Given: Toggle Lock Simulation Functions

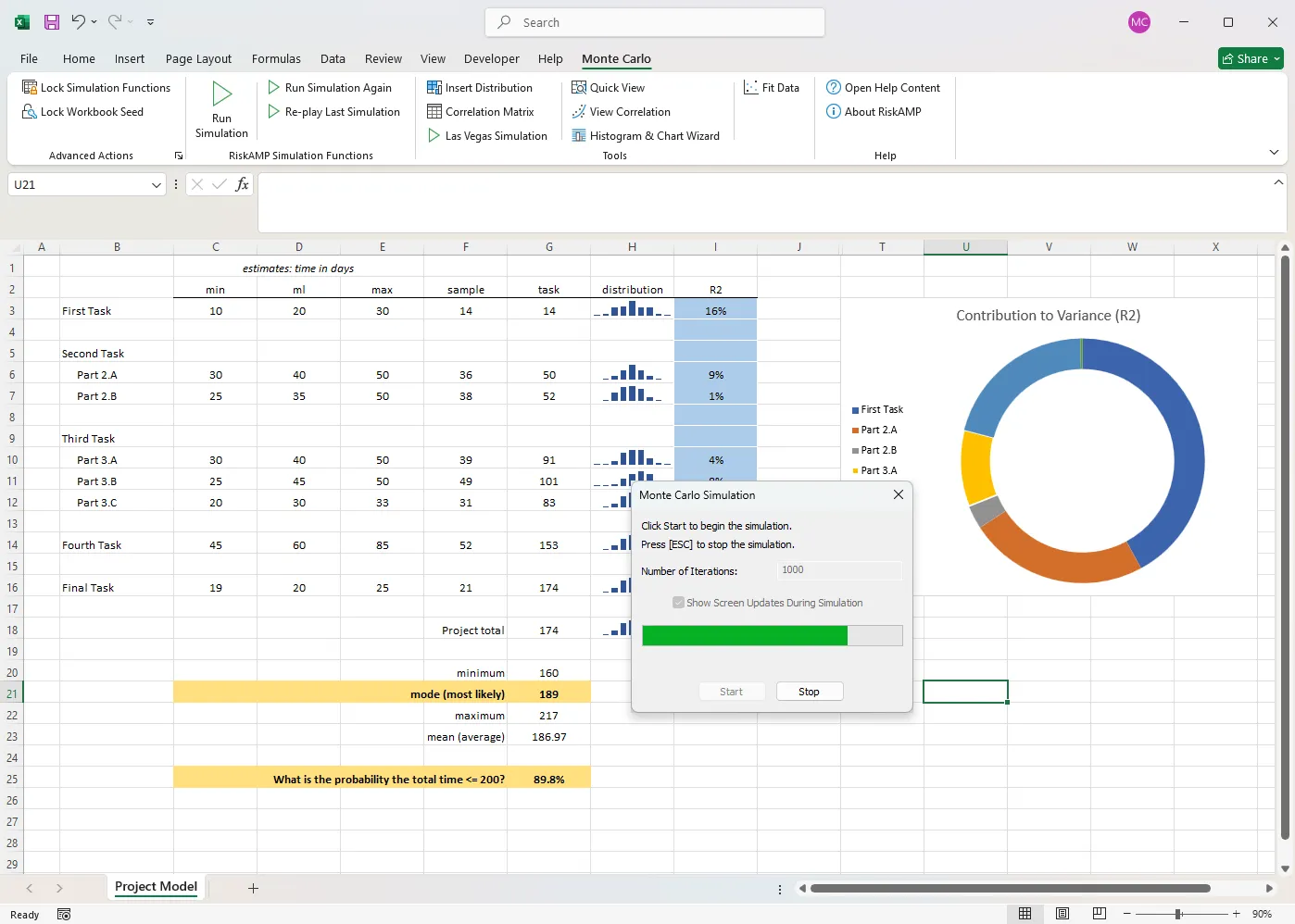Looking at the screenshot, I should pos(96,87).
